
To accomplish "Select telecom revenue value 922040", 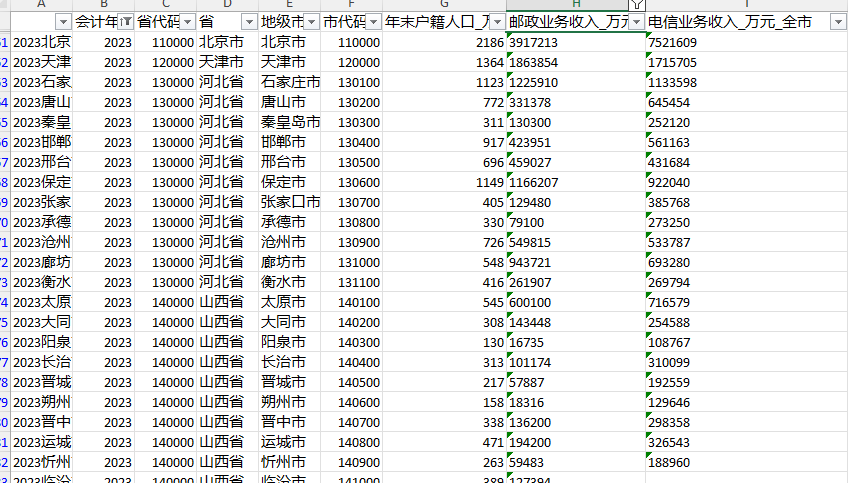I will tap(746, 182).
